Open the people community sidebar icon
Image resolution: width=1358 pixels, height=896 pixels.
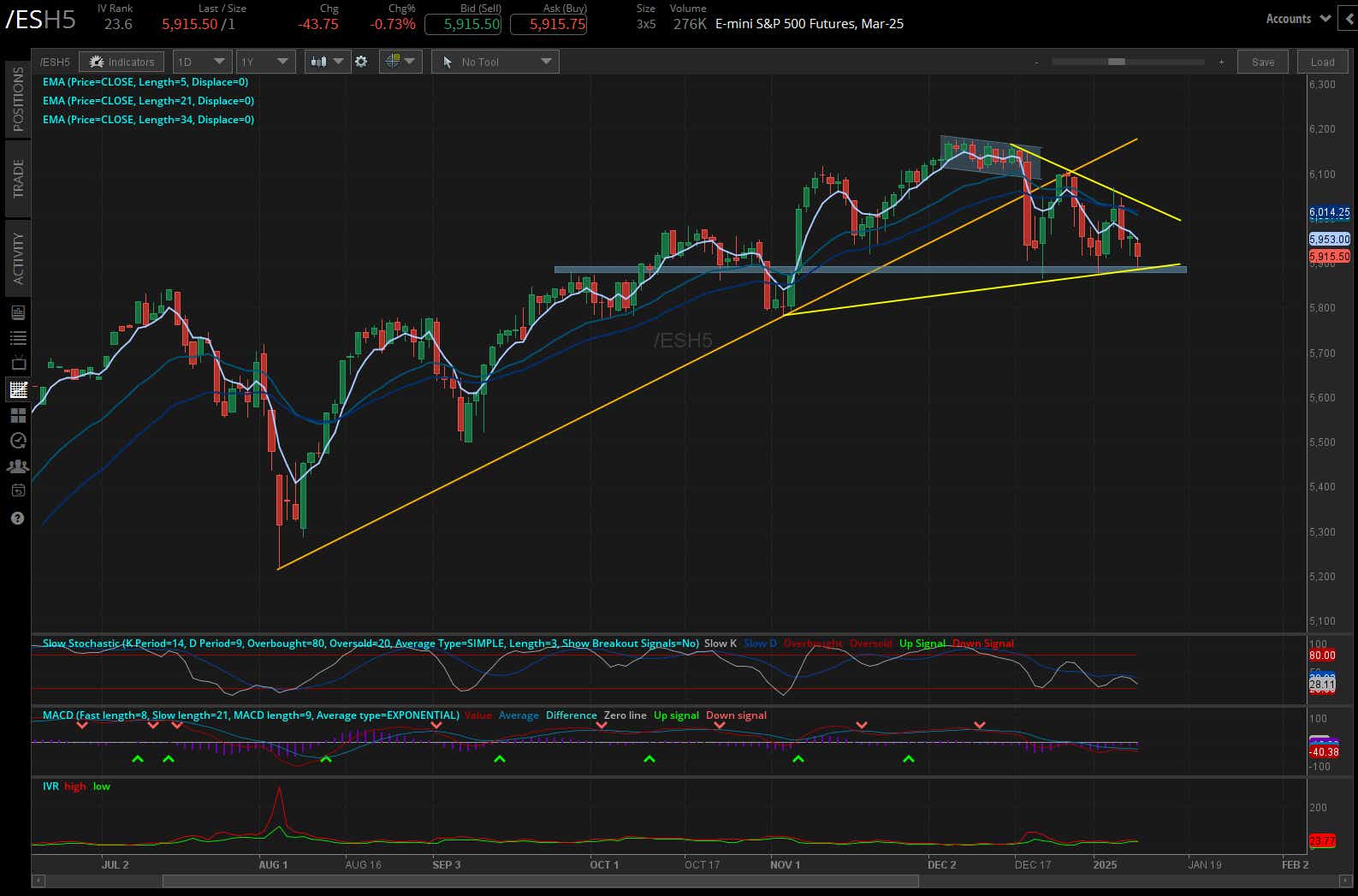(x=18, y=466)
